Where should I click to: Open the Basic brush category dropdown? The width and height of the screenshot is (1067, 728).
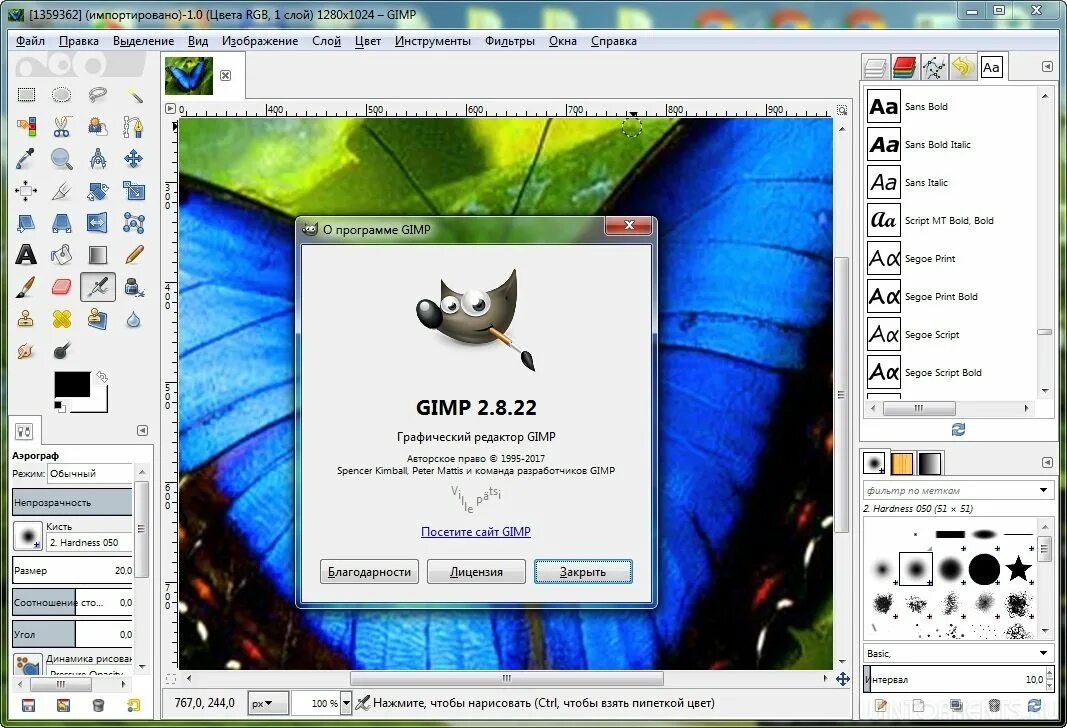[x=955, y=653]
